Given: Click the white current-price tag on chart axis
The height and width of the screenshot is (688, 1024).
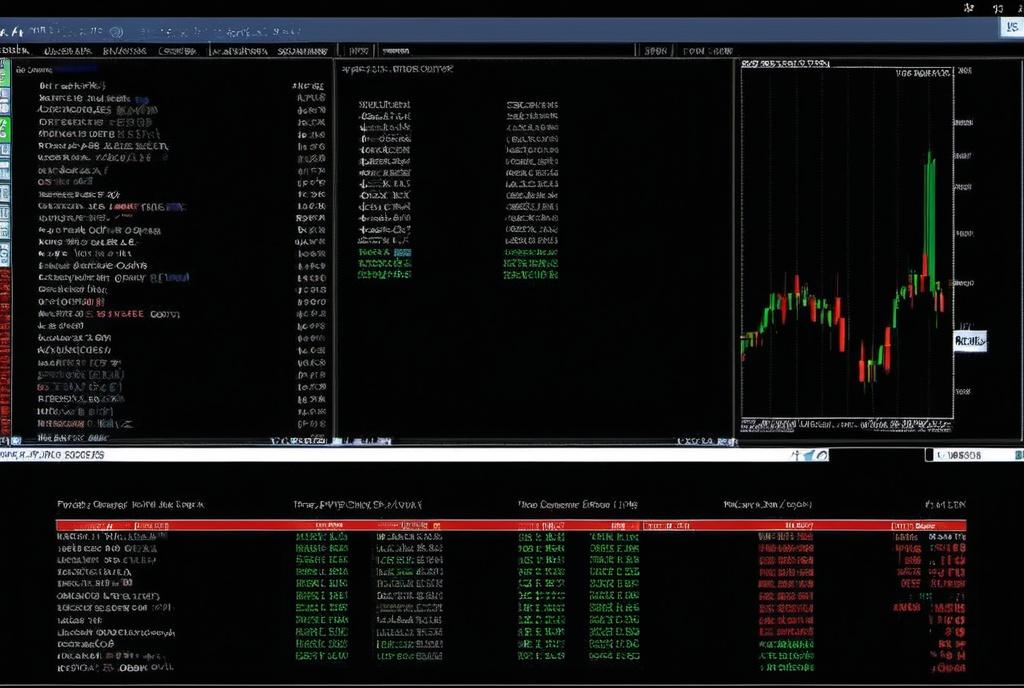Looking at the screenshot, I should pyautogui.click(x=970, y=341).
